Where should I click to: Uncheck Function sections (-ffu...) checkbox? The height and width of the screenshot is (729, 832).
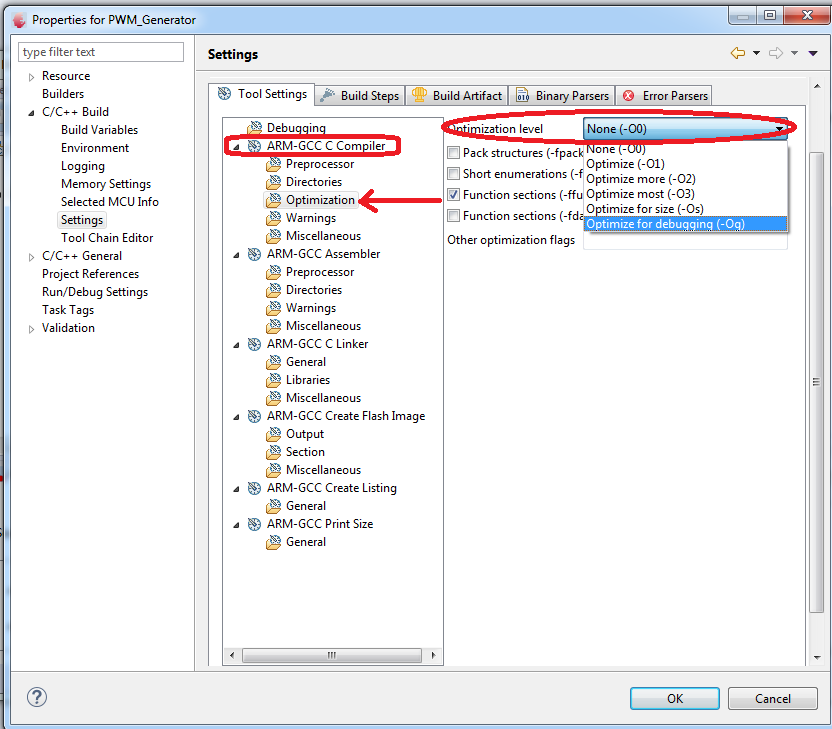tap(453, 195)
